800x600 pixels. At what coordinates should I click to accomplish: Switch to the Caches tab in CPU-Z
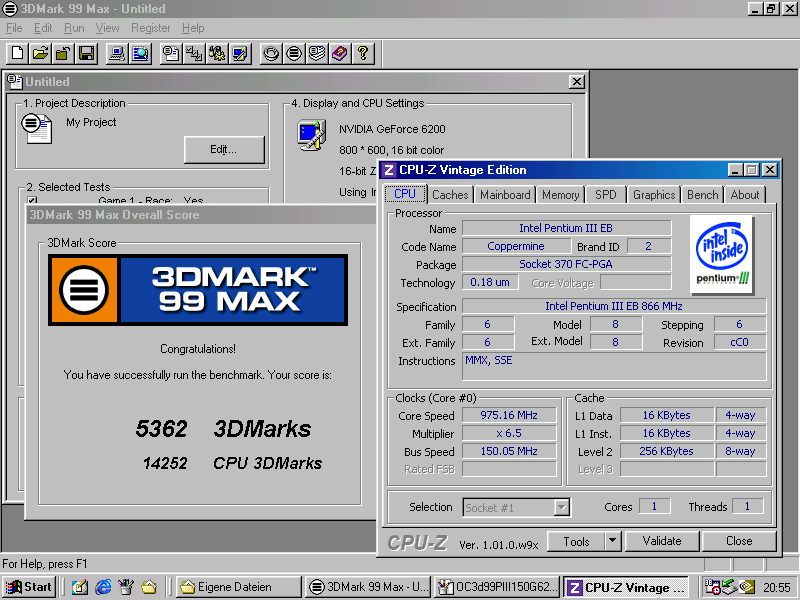coord(450,195)
